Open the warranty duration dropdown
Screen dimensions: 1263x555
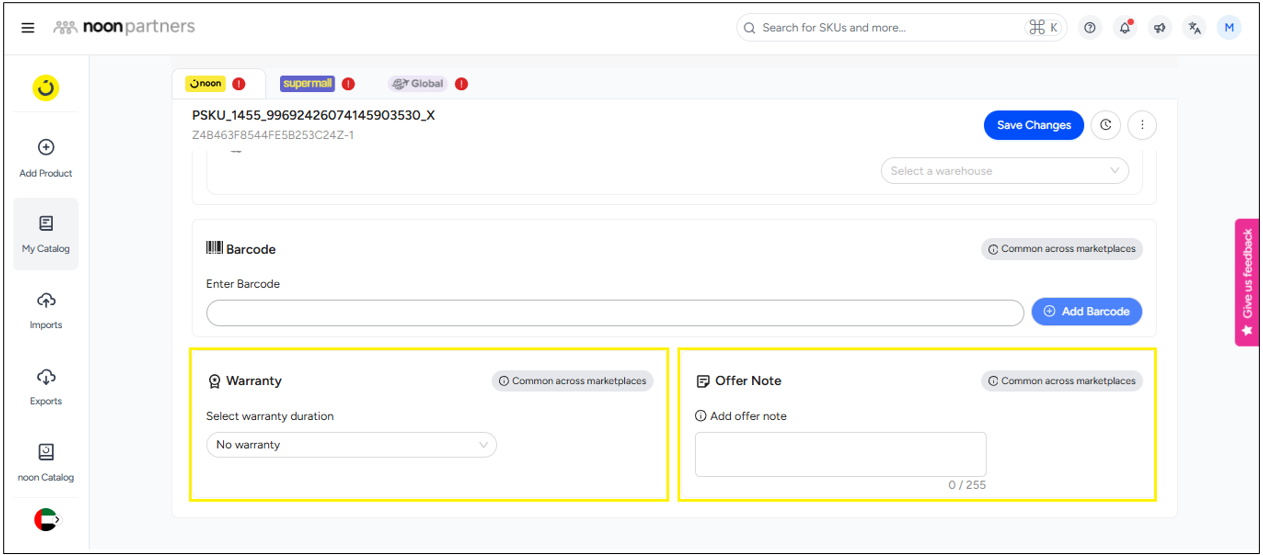tap(351, 445)
